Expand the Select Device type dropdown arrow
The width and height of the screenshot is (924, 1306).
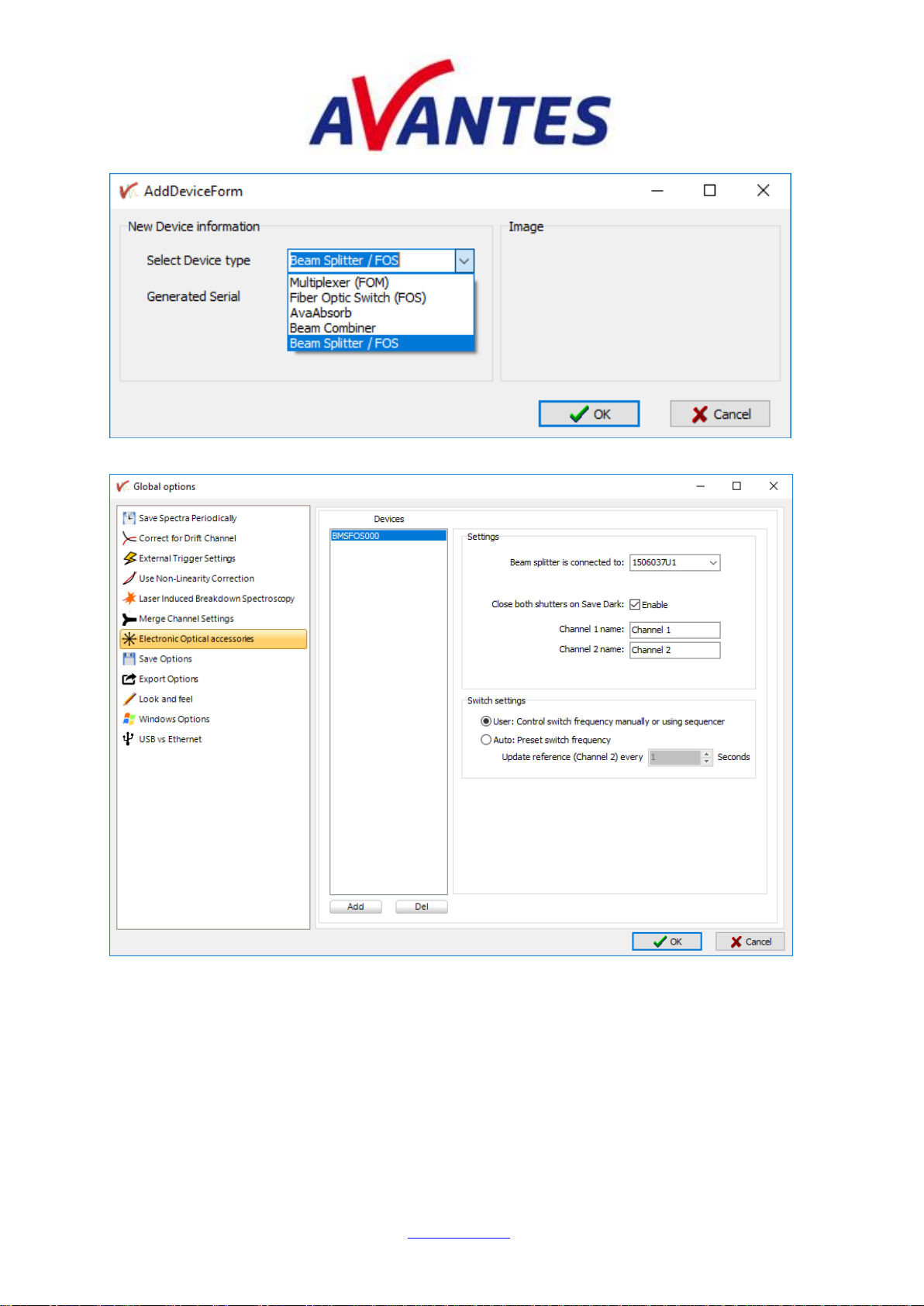click(464, 261)
